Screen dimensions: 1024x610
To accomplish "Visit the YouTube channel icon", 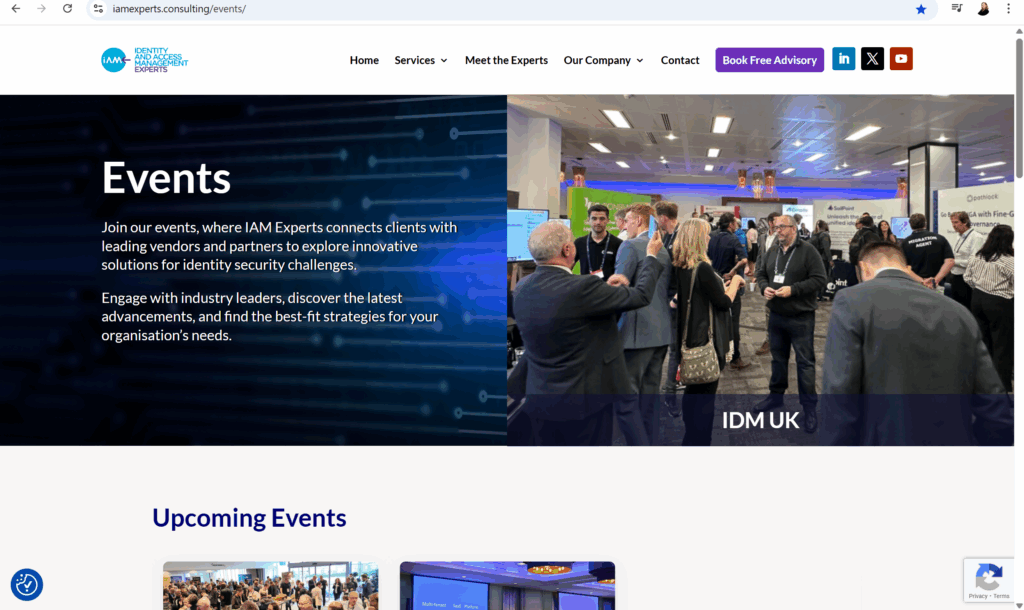I will (901, 58).
